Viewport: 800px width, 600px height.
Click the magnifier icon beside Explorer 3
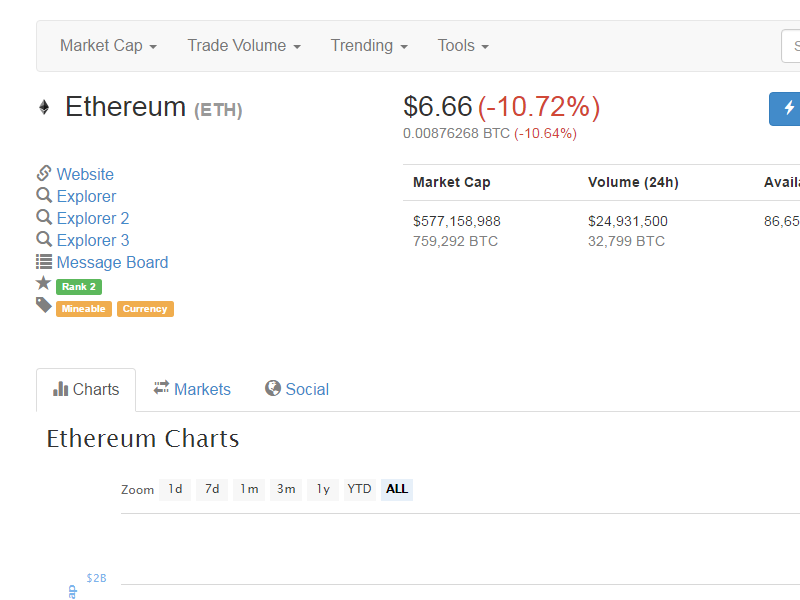tap(44, 239)
